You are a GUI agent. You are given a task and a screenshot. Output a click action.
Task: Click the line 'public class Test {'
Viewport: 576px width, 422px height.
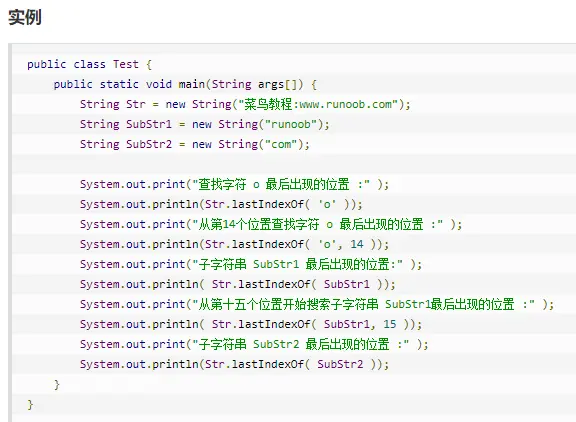[x=89, y=64]
